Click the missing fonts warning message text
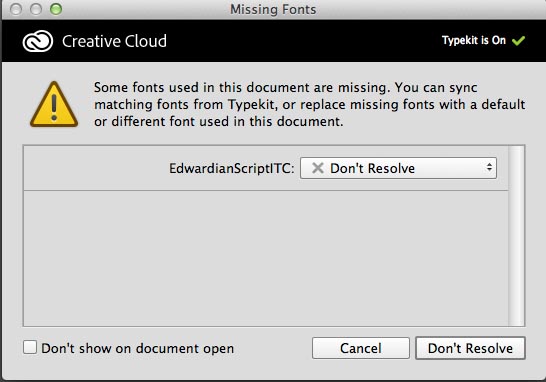 click(x=309, y=104)
